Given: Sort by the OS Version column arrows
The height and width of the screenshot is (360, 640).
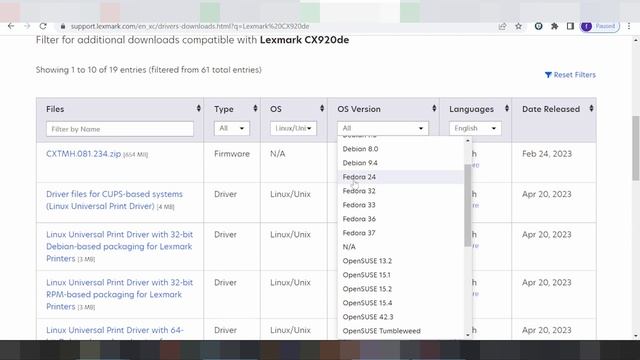Looking at the screenshot, I should click(434, 108).
